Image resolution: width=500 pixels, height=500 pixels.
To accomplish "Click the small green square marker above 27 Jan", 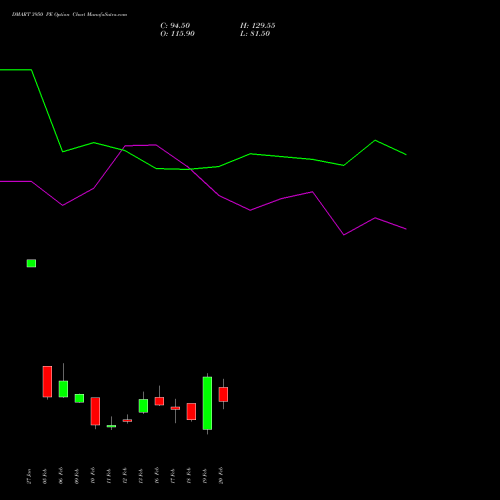I will [x=31, y=263].
